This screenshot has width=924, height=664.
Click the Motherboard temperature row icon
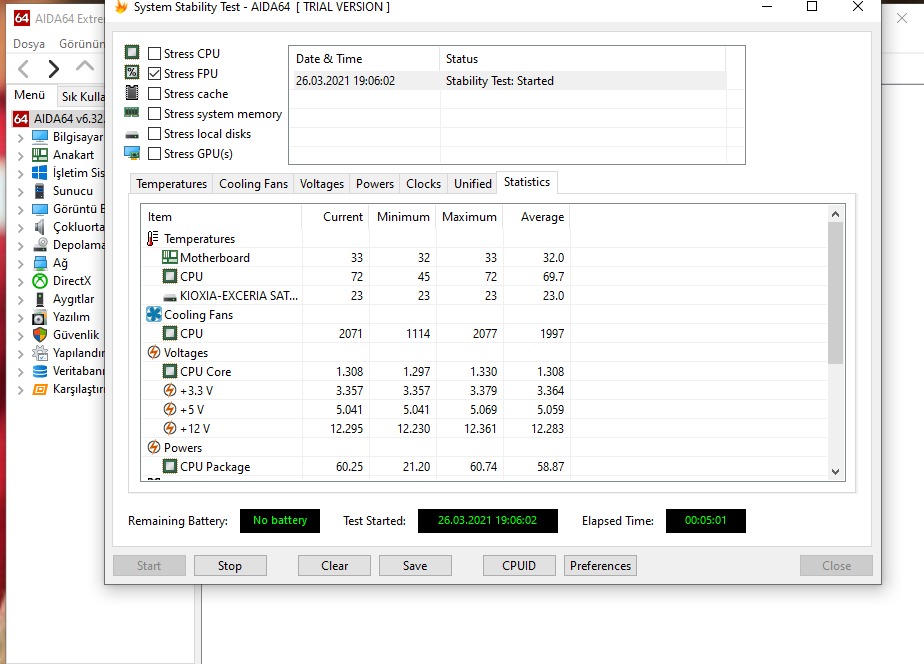[x=170, y=257]
